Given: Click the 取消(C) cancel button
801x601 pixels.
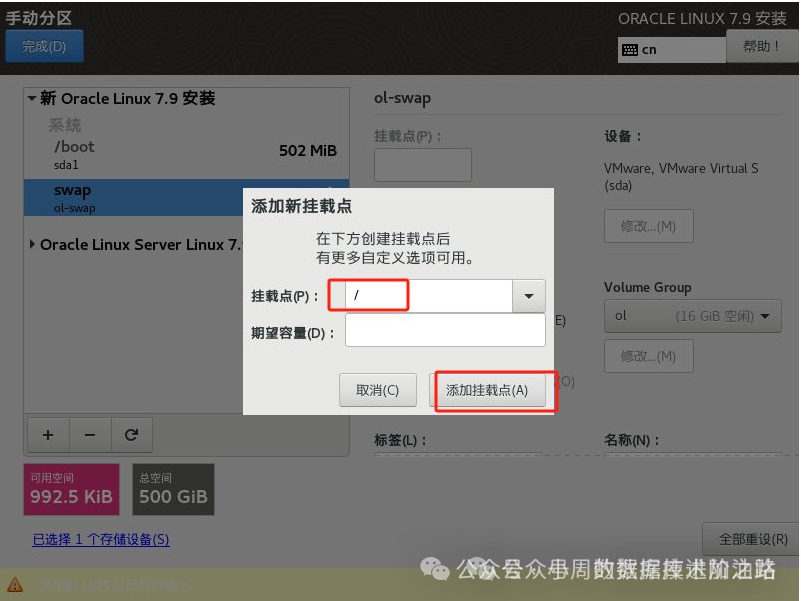Looking at the screenshot, I should tap(378, 390).
